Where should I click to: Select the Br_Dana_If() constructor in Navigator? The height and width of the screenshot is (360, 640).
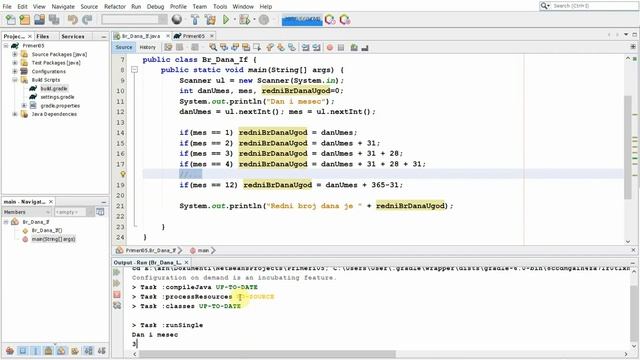coord(47,231)
